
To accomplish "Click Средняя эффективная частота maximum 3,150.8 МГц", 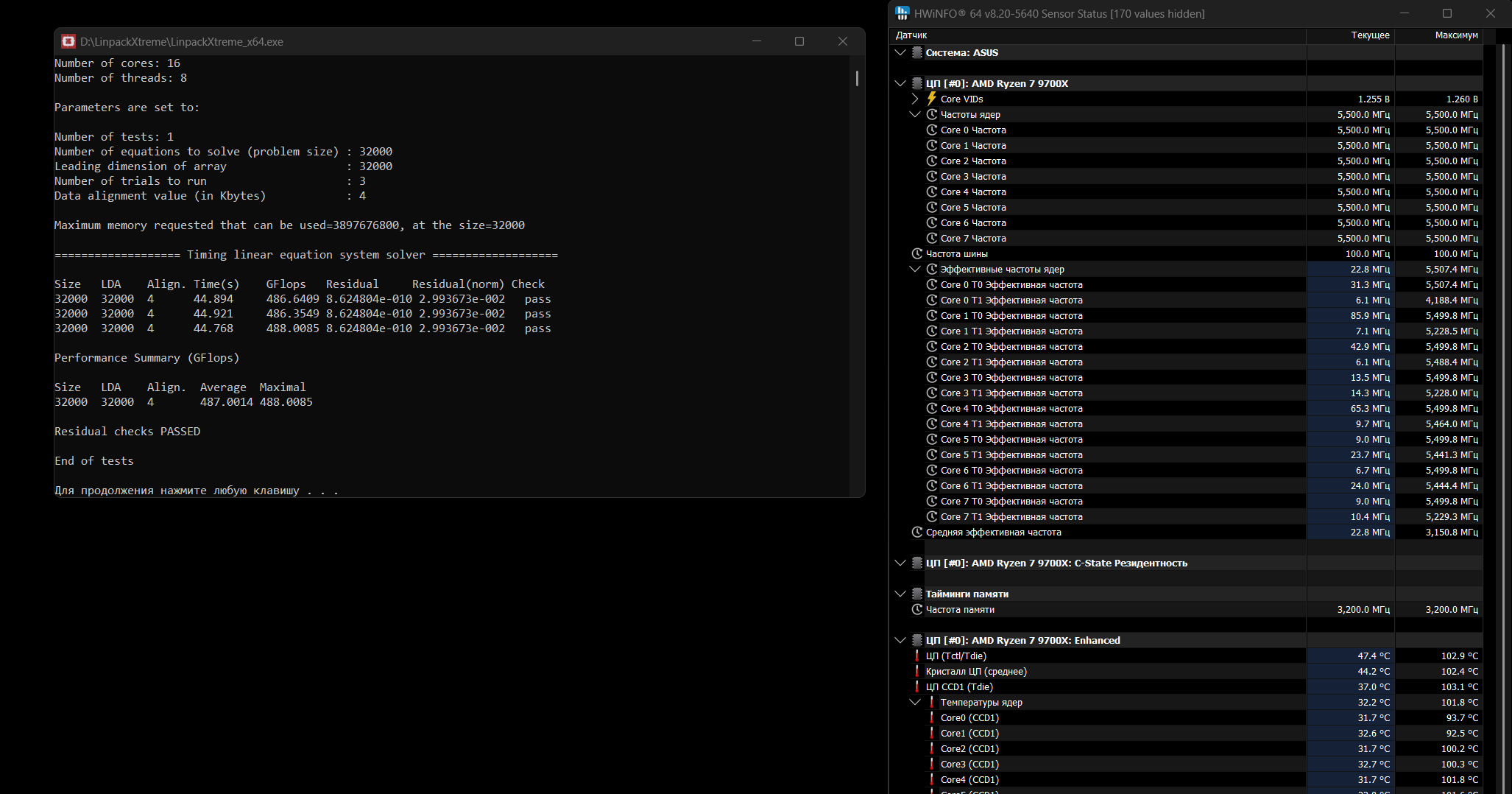I will (x=1452, y=532).
